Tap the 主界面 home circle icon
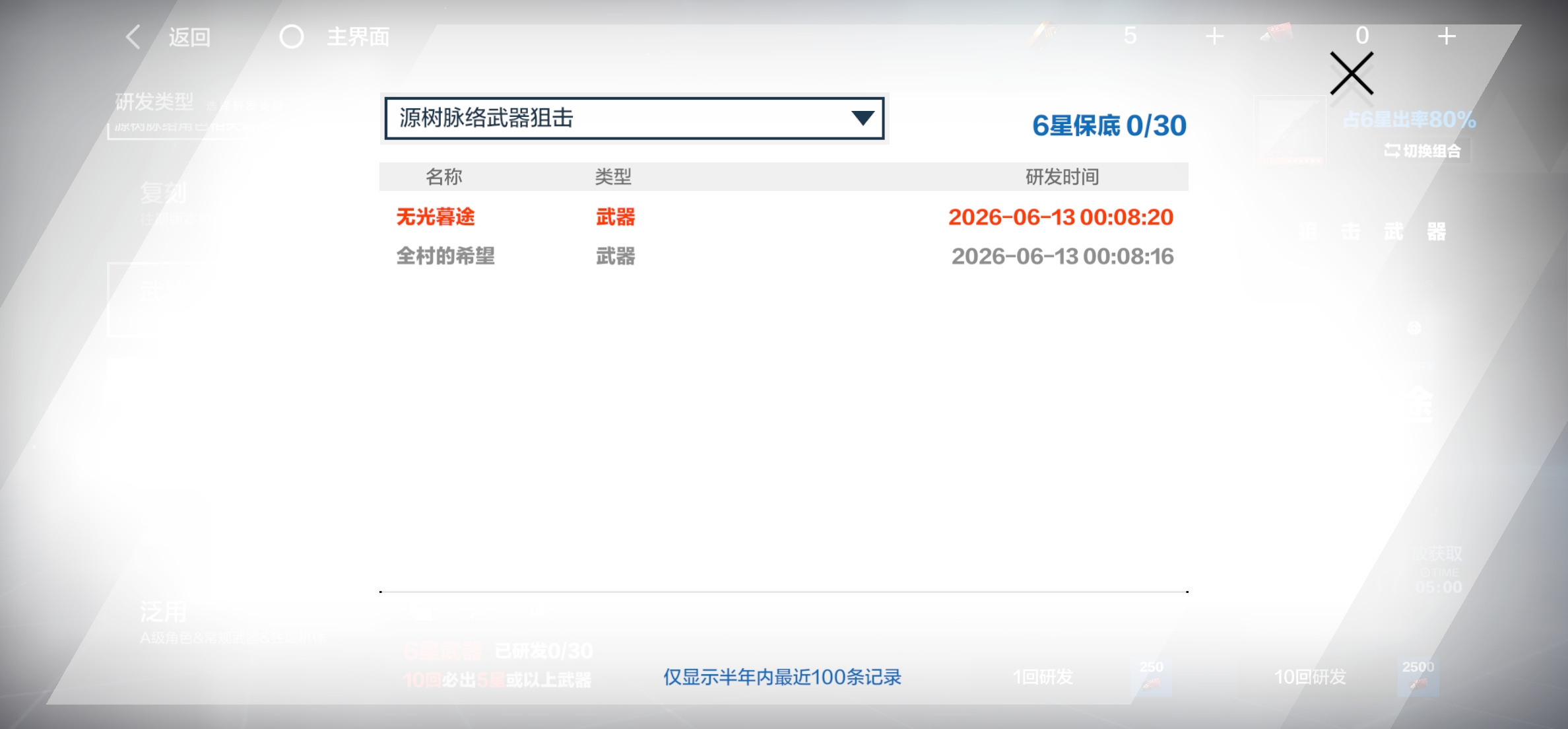The height and width of the screenshot is (729, 1568). coord(291,37)
